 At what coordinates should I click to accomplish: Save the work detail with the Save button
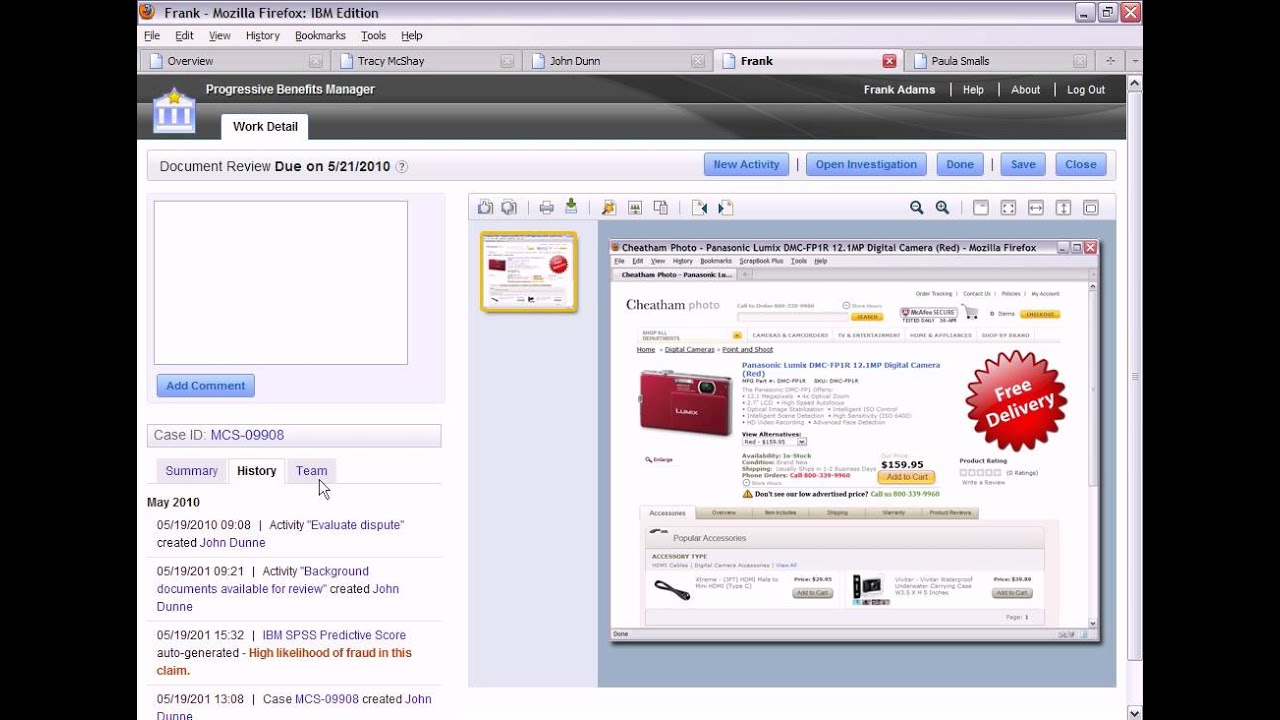pyautogui.click(x=1023, y=165)
